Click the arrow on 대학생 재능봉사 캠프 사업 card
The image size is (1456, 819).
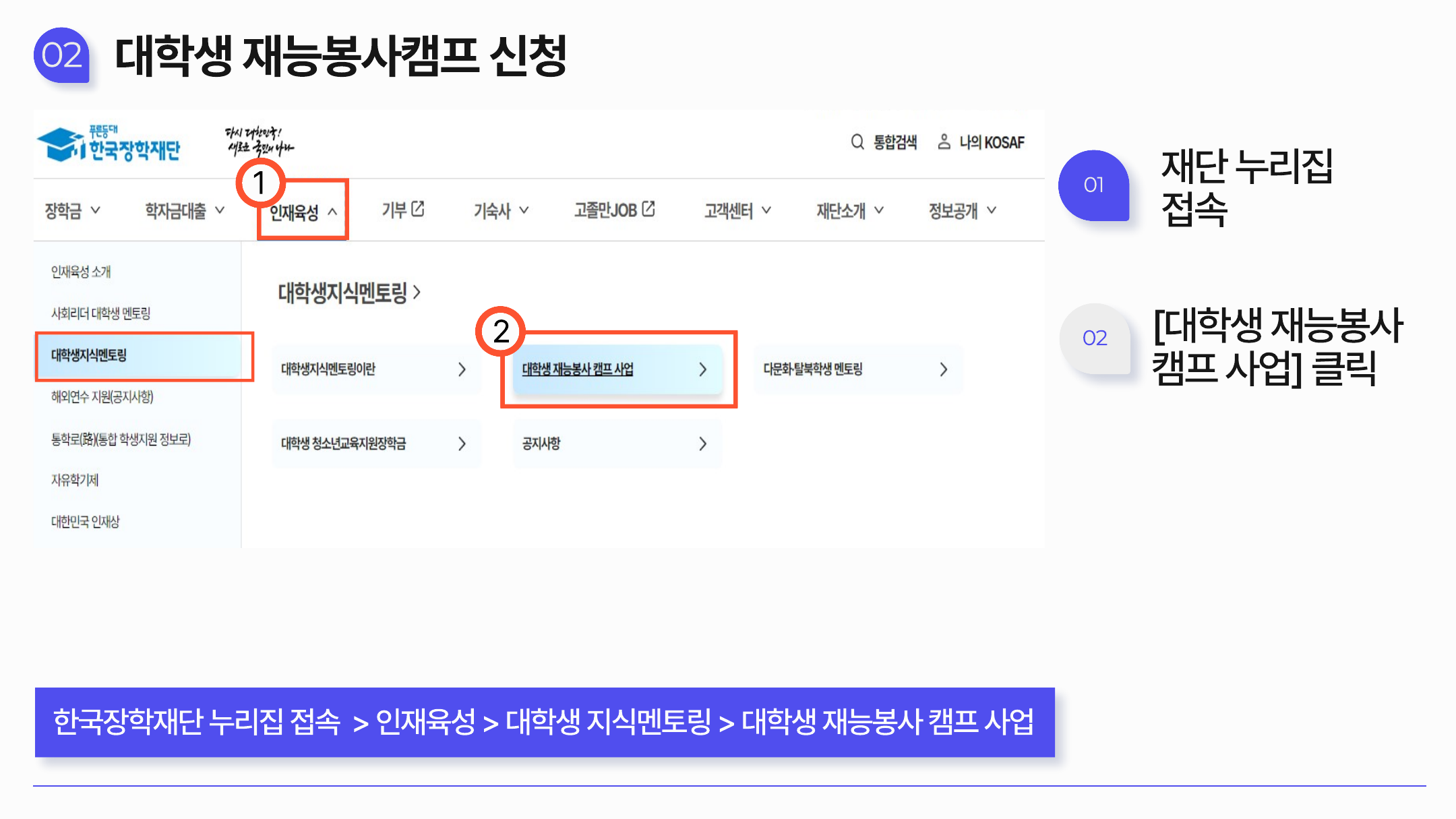[x=702, y=369]
